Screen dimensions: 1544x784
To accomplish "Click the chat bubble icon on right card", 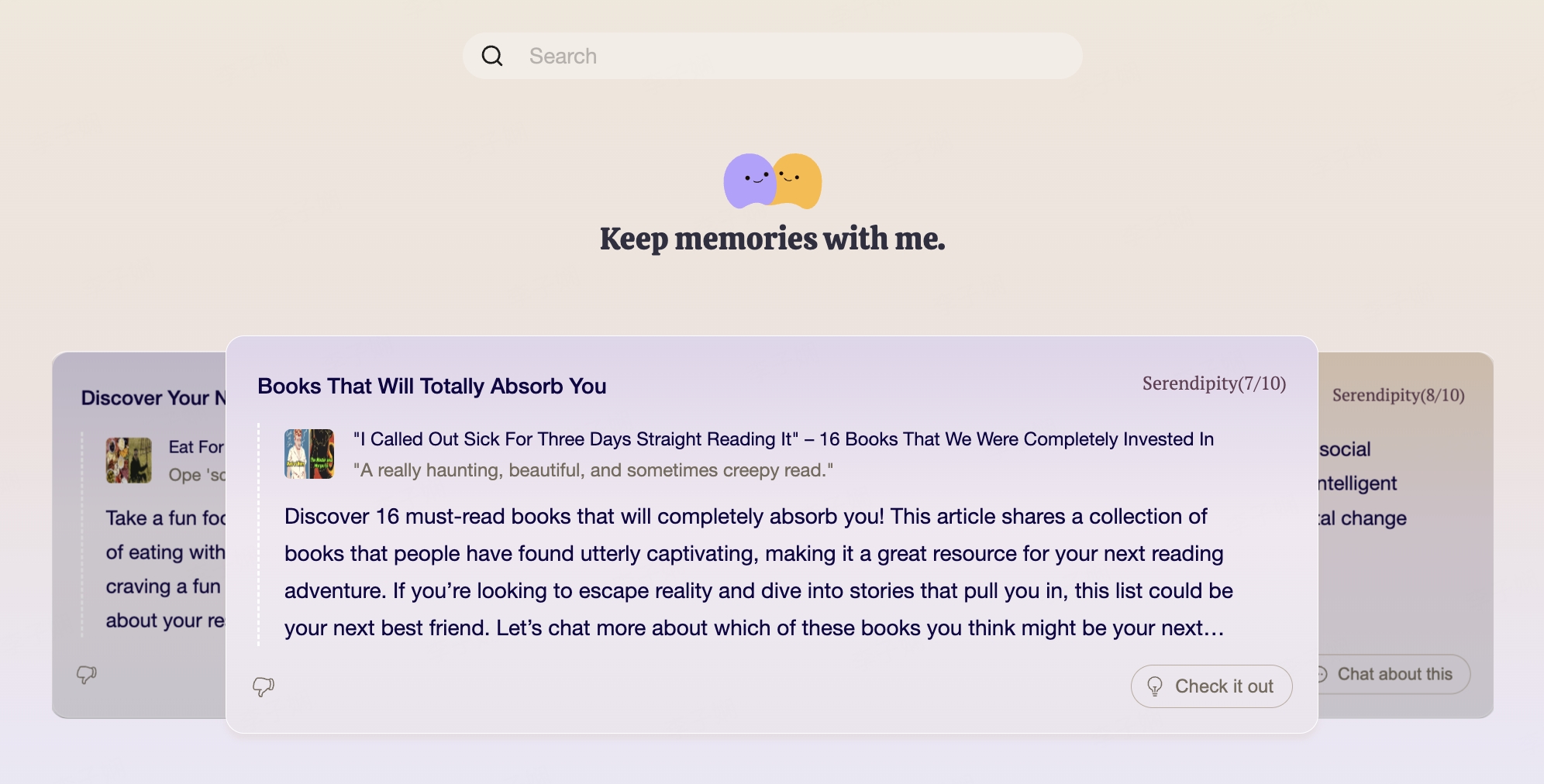I will [1322, 674].
